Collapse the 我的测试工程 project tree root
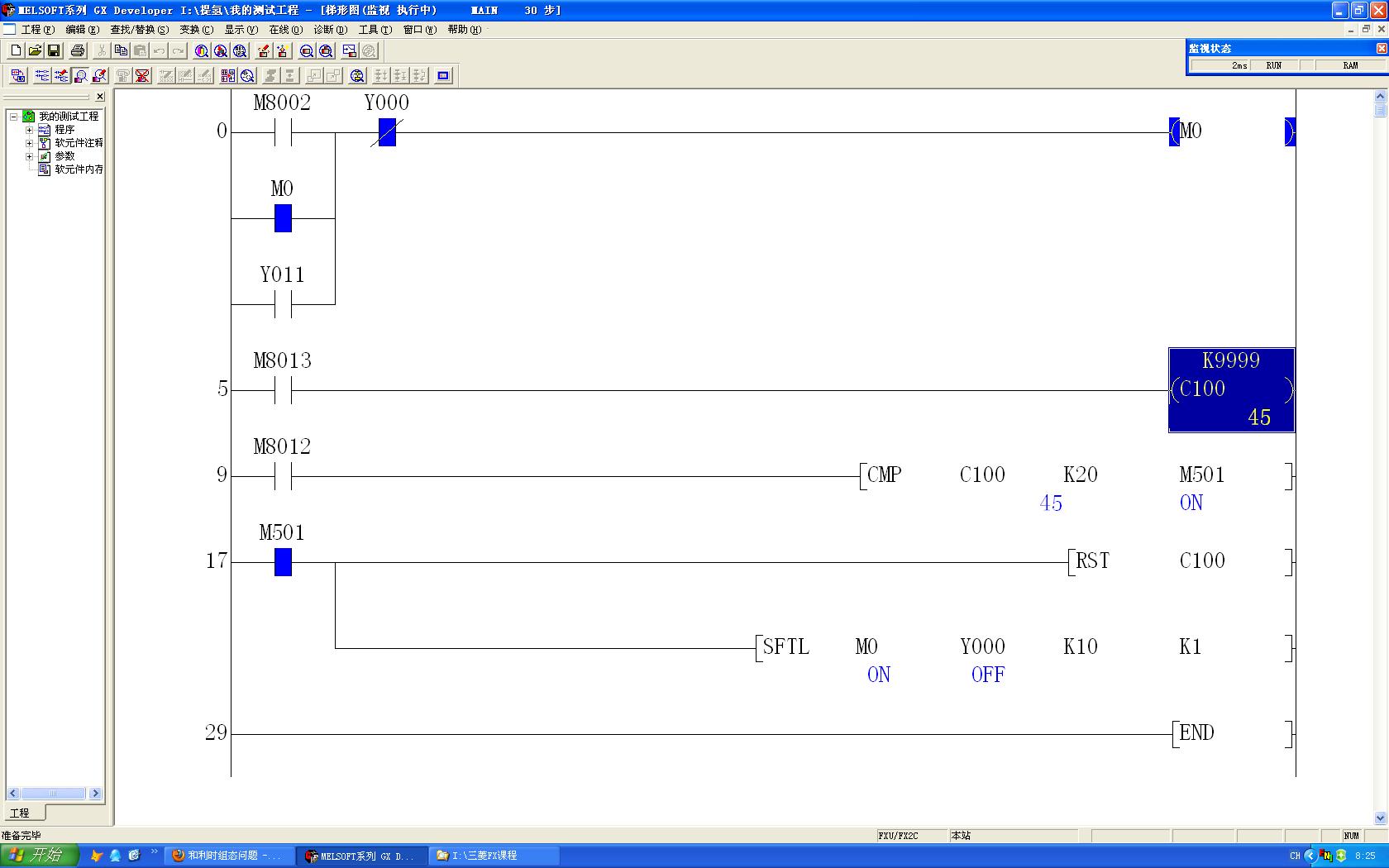Image resolution: width=1389 pixels, height=868 pixels. pos(14,117)
